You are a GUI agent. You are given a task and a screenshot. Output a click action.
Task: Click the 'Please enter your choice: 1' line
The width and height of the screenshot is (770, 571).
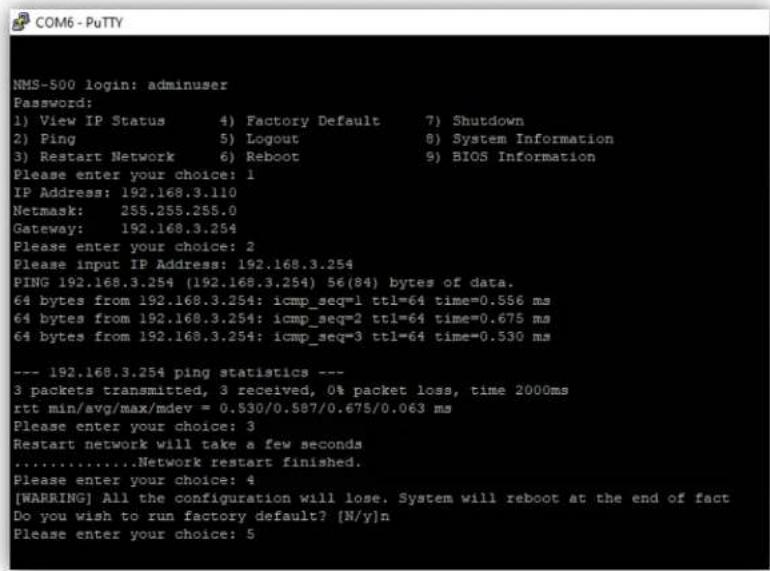tap(134, 175)
